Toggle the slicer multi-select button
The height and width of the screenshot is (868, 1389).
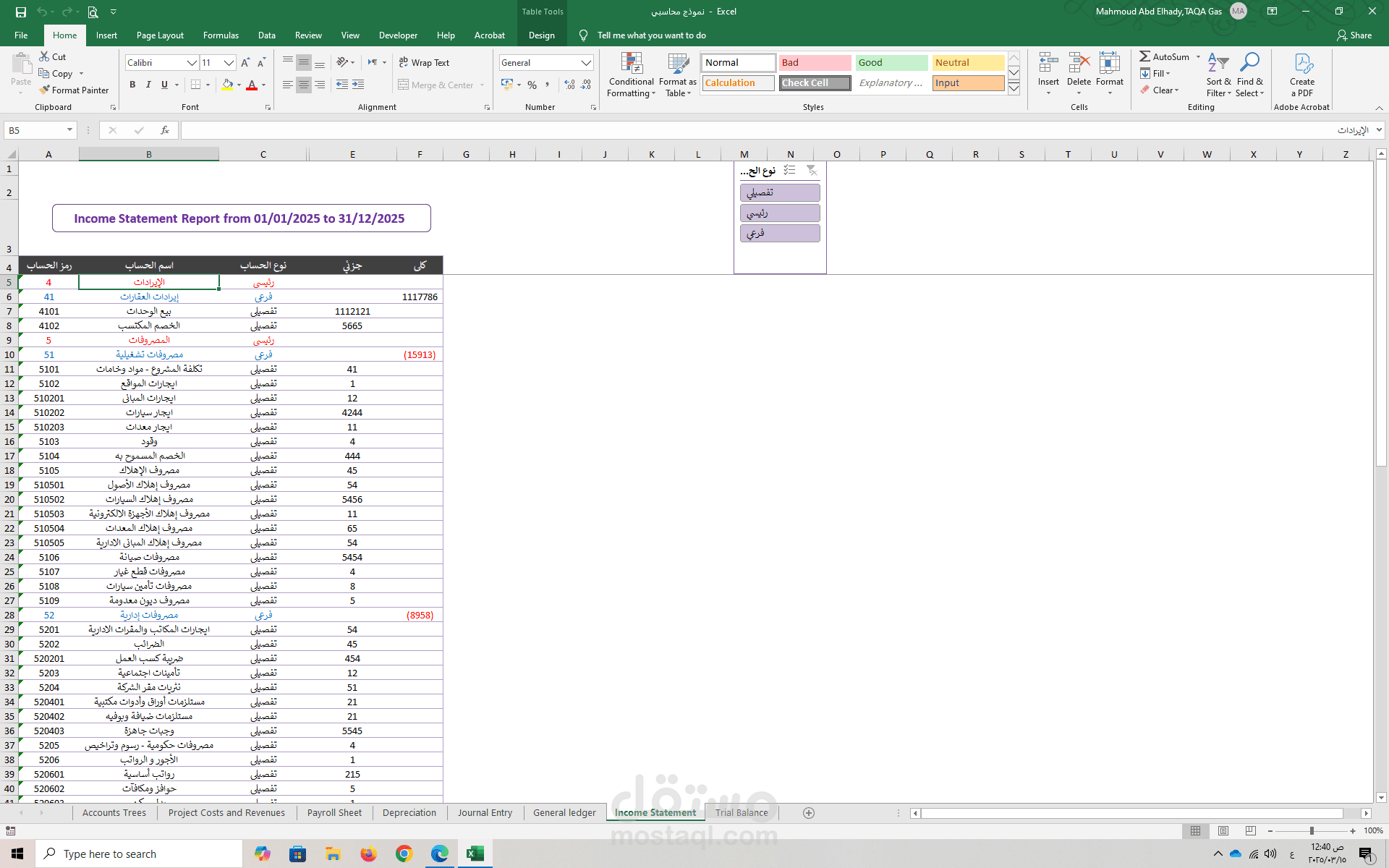click(x=789, y=170)
